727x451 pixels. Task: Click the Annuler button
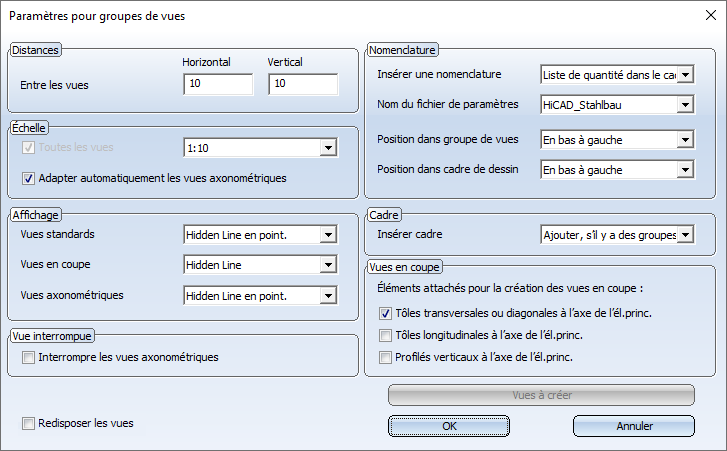point(634,426)
